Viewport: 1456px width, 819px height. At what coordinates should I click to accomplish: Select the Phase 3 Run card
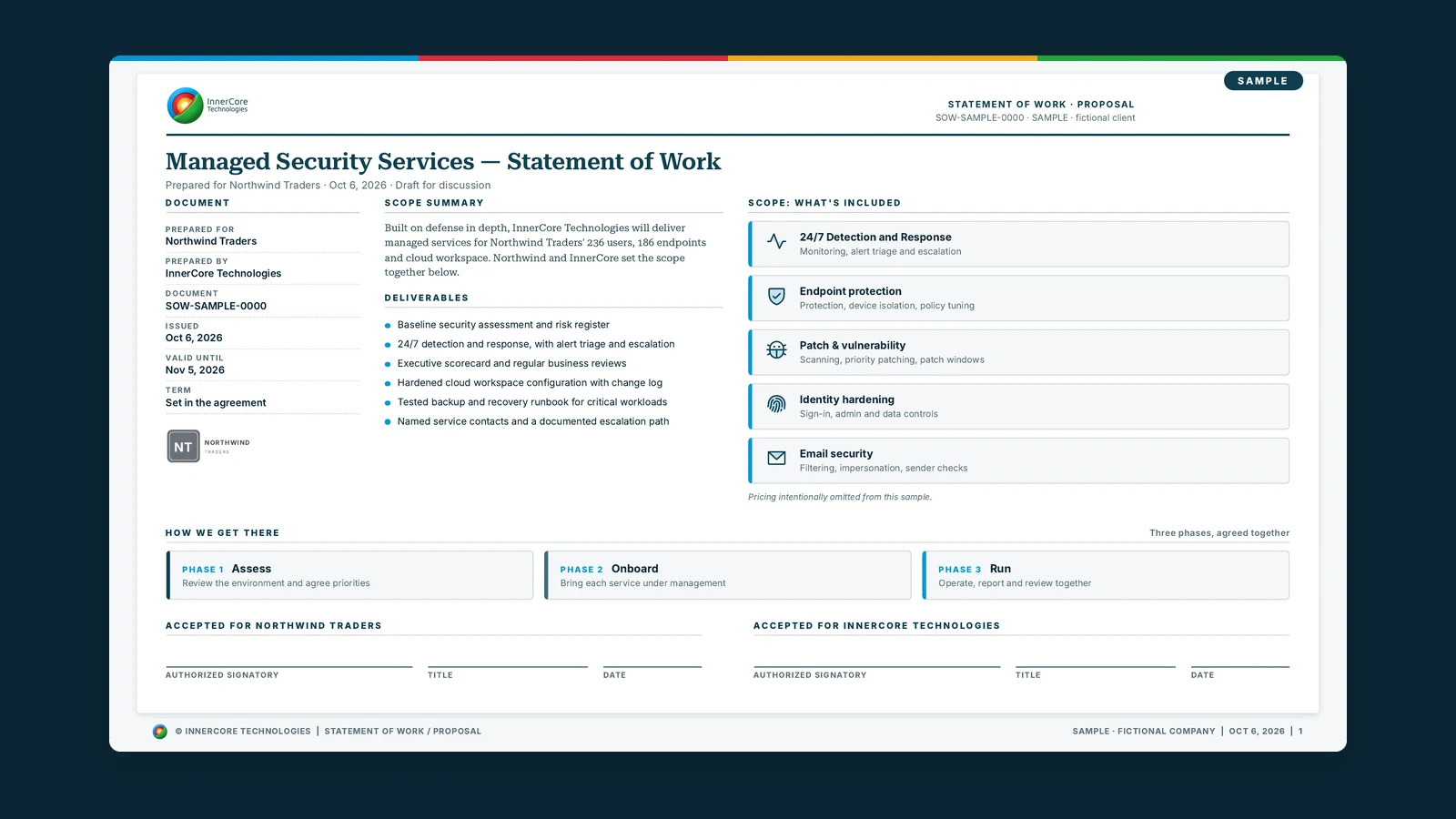click(x=1106, y=575)
